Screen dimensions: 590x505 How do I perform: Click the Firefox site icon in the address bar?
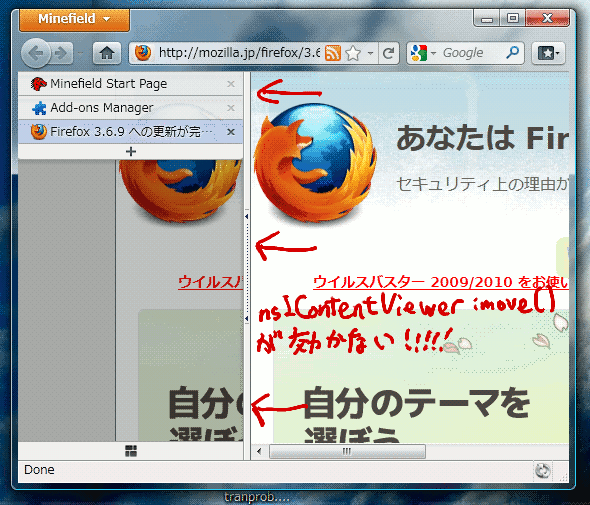click(x=143, y=53)
